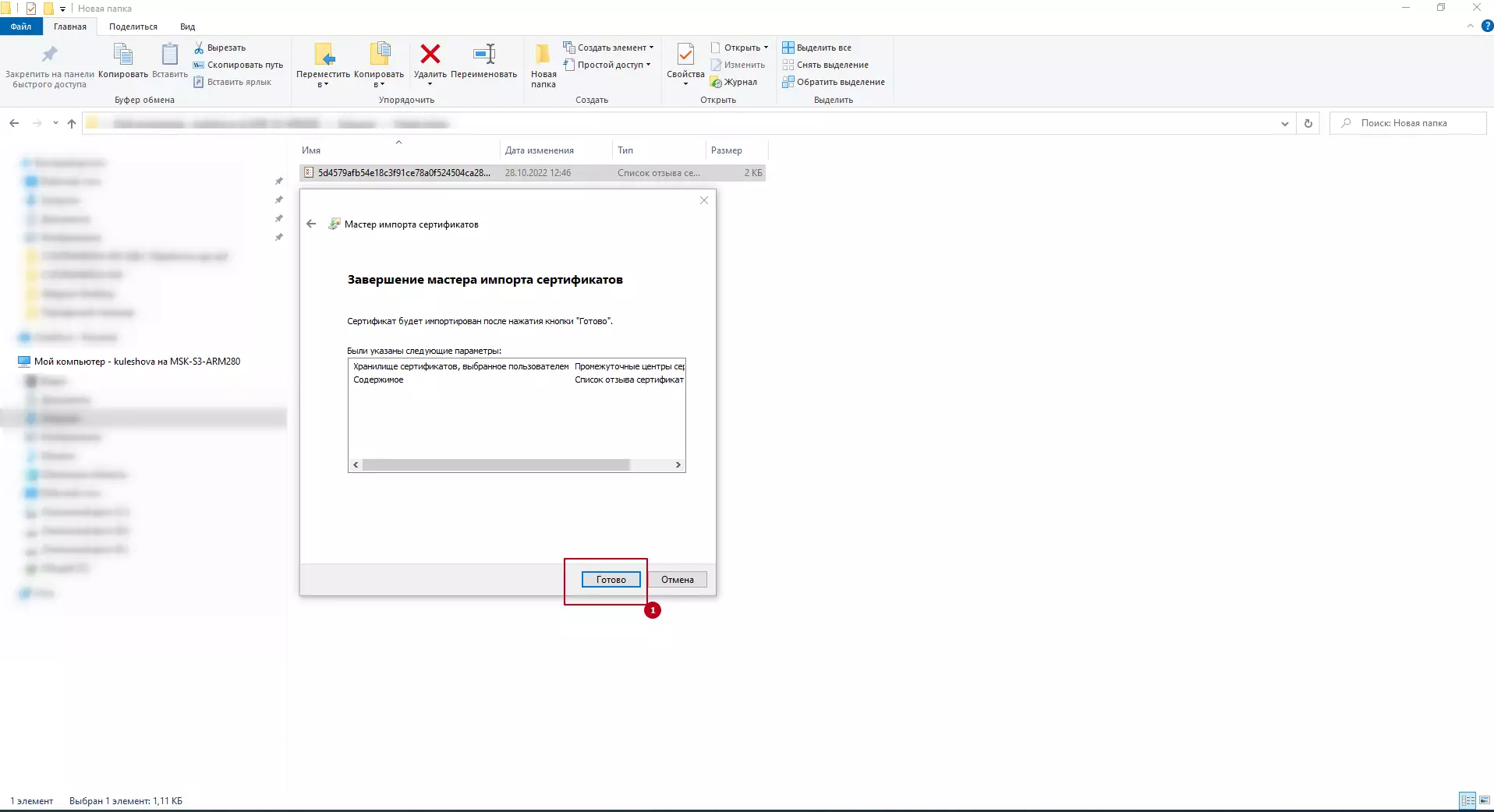Close the certificate import wizard dialog
Viewport: 1494px width, 812px height.
point(704,200)
